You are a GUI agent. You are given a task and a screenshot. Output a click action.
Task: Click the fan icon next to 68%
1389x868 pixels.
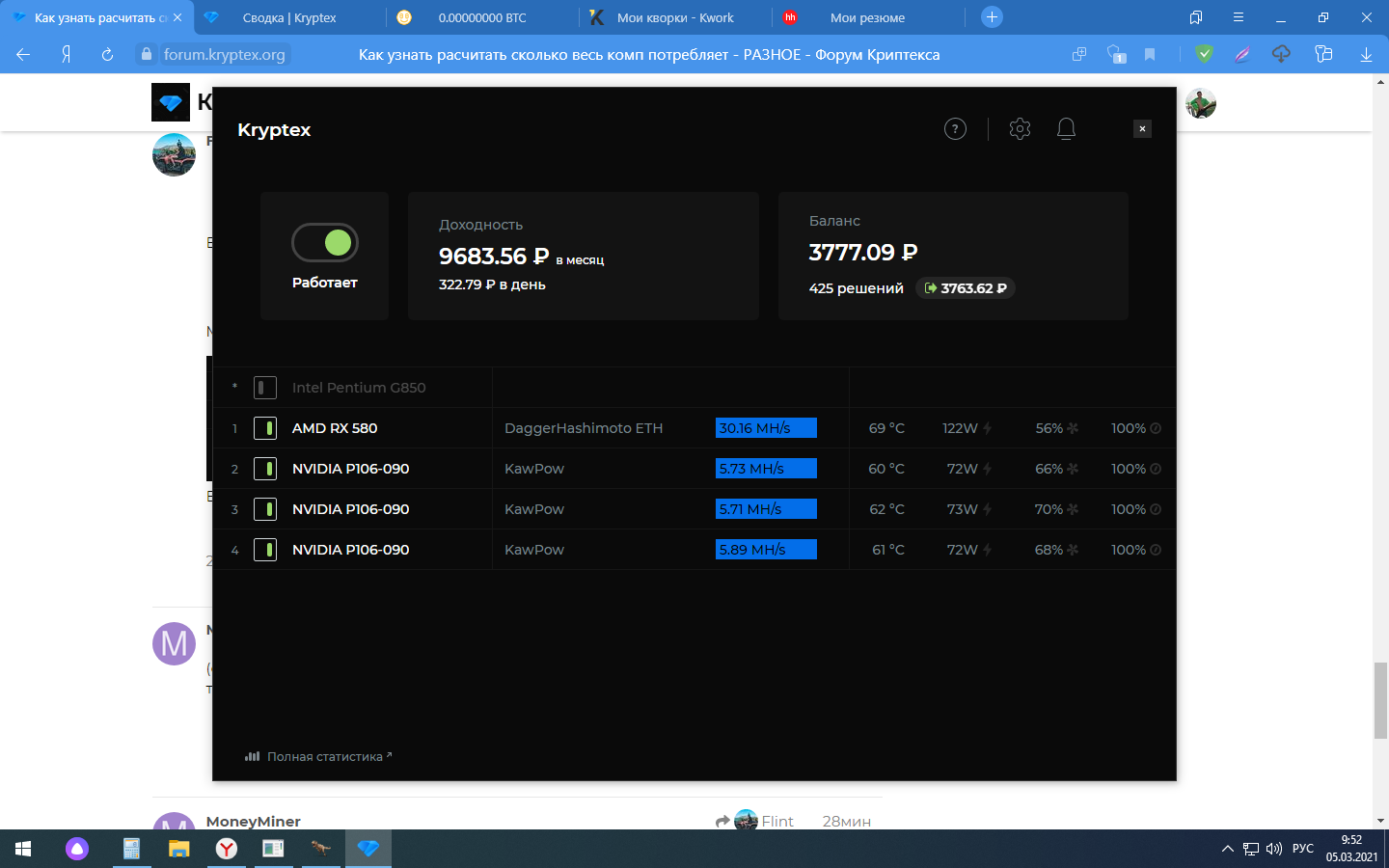pyautogui.click(x=1073, y=550)
